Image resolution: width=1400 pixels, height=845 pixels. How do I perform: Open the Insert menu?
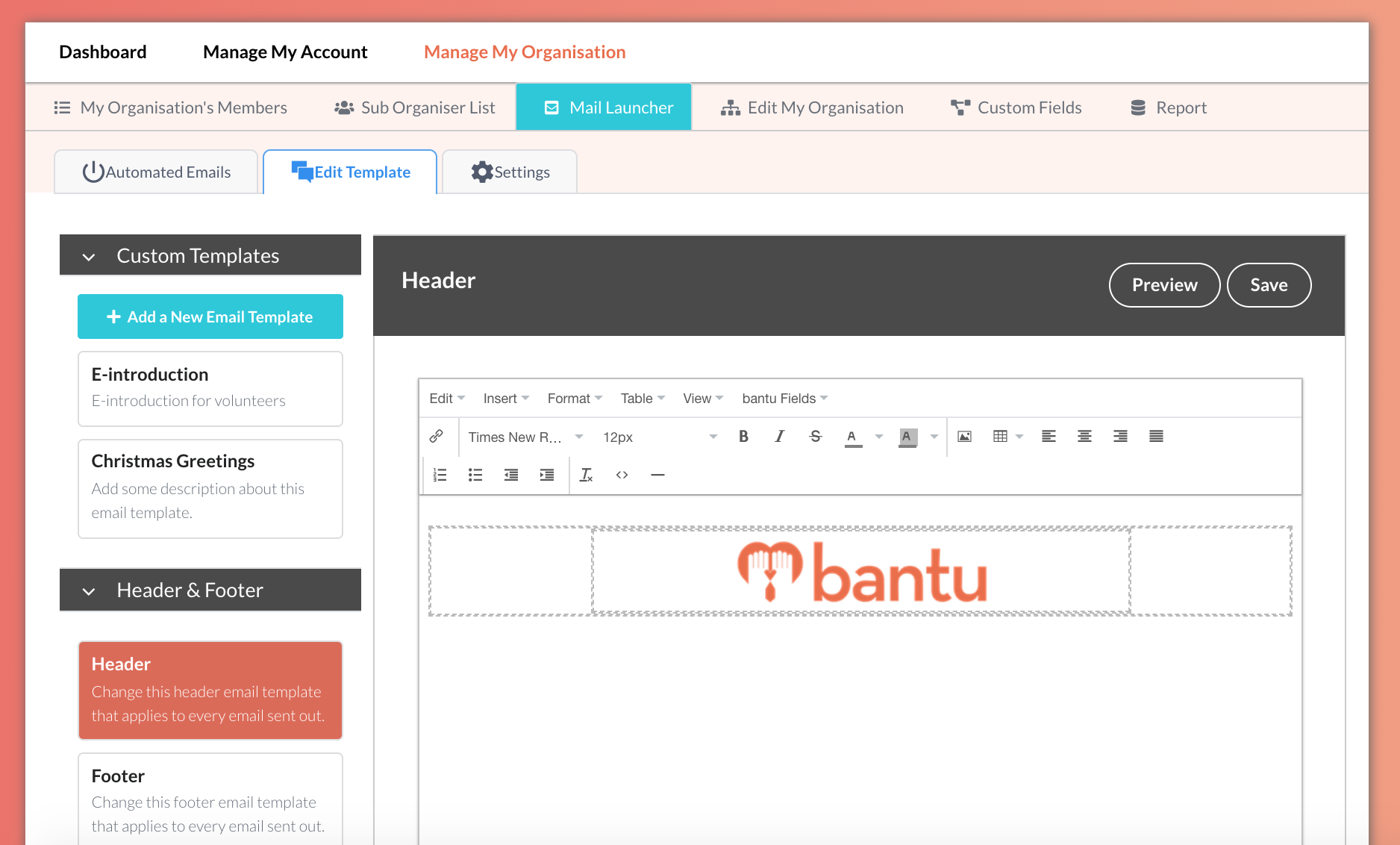click(506, 399)
